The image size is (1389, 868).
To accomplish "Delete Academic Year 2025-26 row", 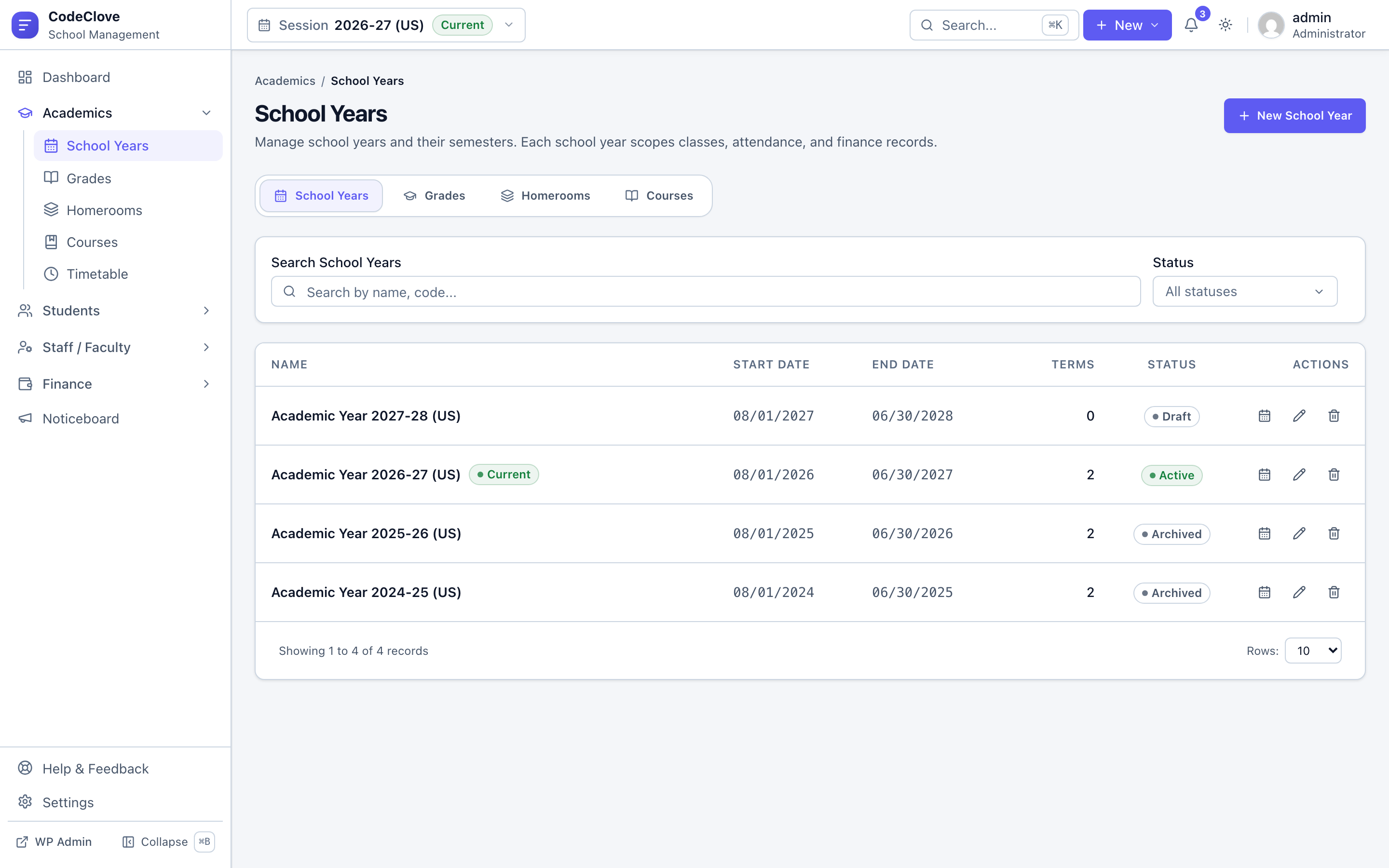I will click(x=1334, y=533).
